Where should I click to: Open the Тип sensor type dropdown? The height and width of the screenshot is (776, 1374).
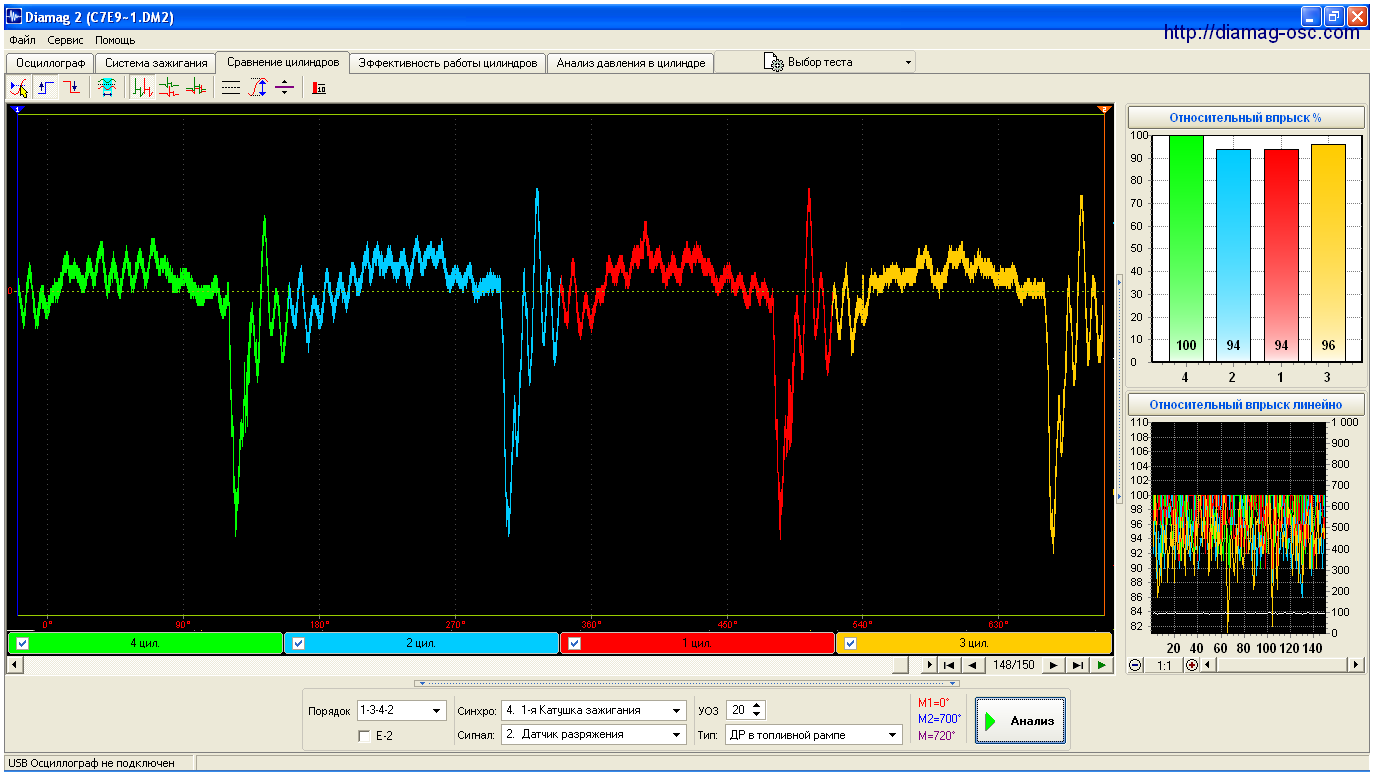tap(892, 735)
